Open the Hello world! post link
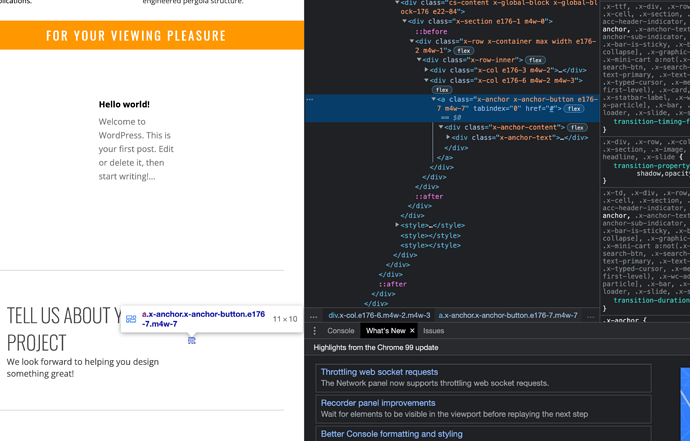Screen dimensions: 690x441 (x=124, y=104)
